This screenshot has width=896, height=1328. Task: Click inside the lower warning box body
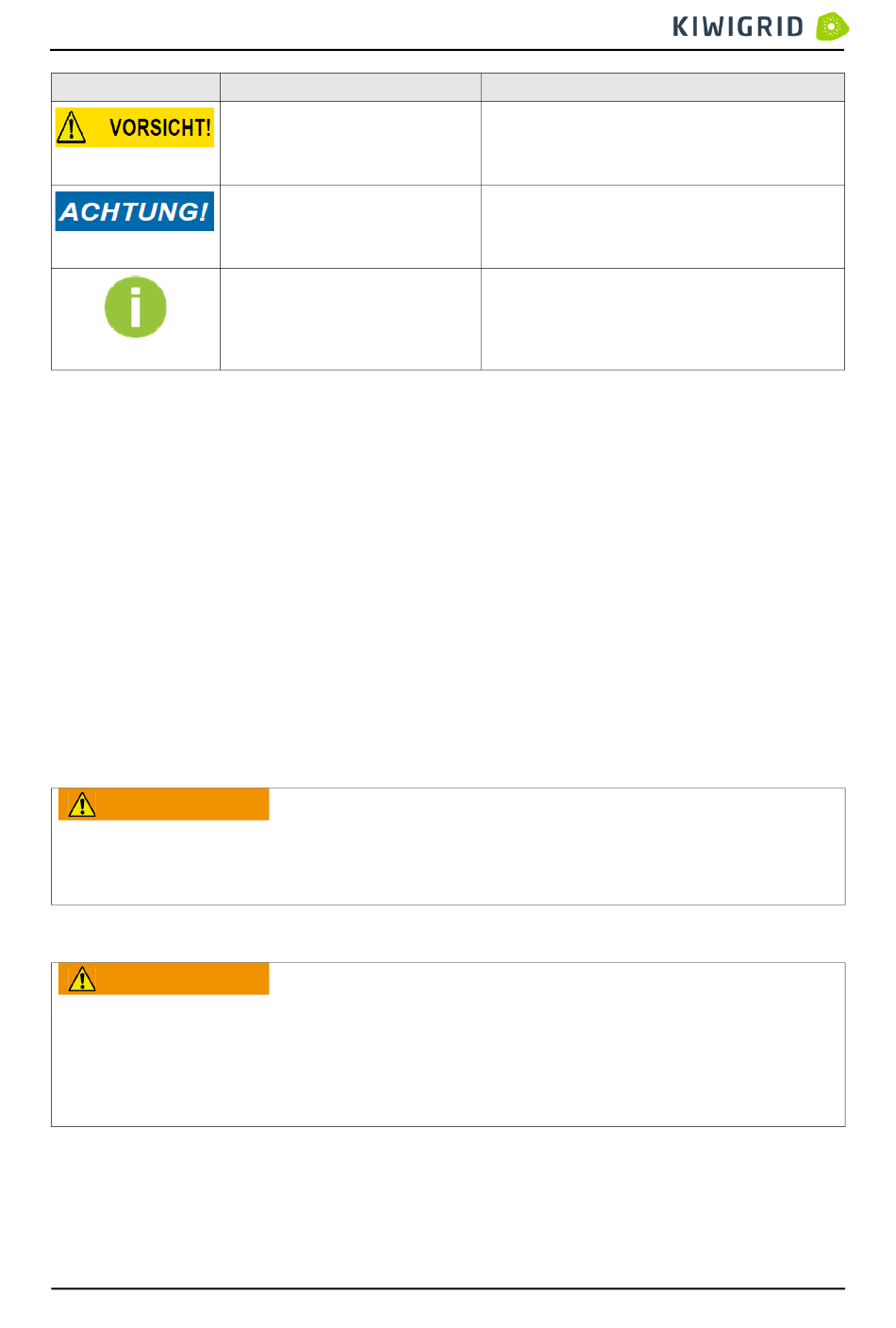[x=448, y=1060]
